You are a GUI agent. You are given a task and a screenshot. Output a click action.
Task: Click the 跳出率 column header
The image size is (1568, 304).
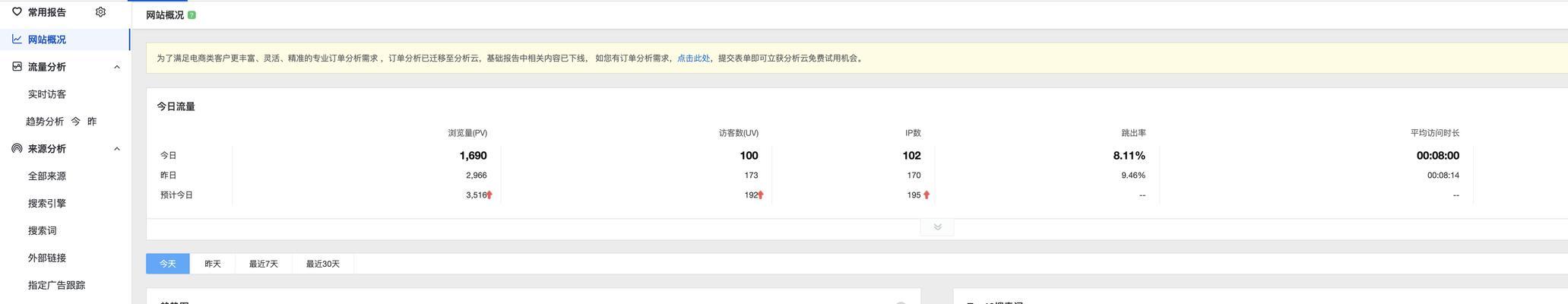click(x=1133, y=133)
